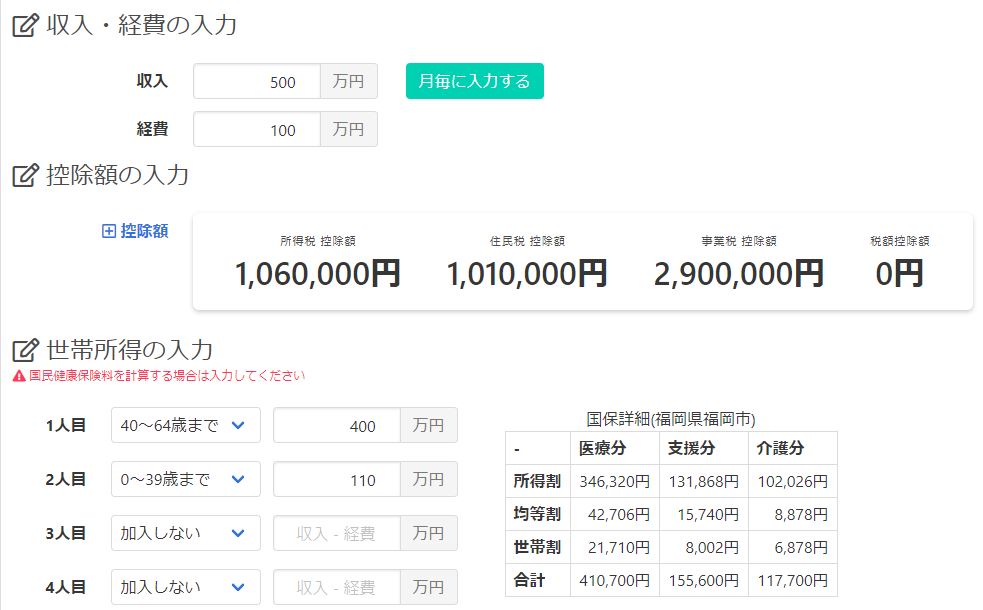Click the 3人目 row label
Image resolution: width=983 pixels, height=610 pixels.
[x=65, y=533]
